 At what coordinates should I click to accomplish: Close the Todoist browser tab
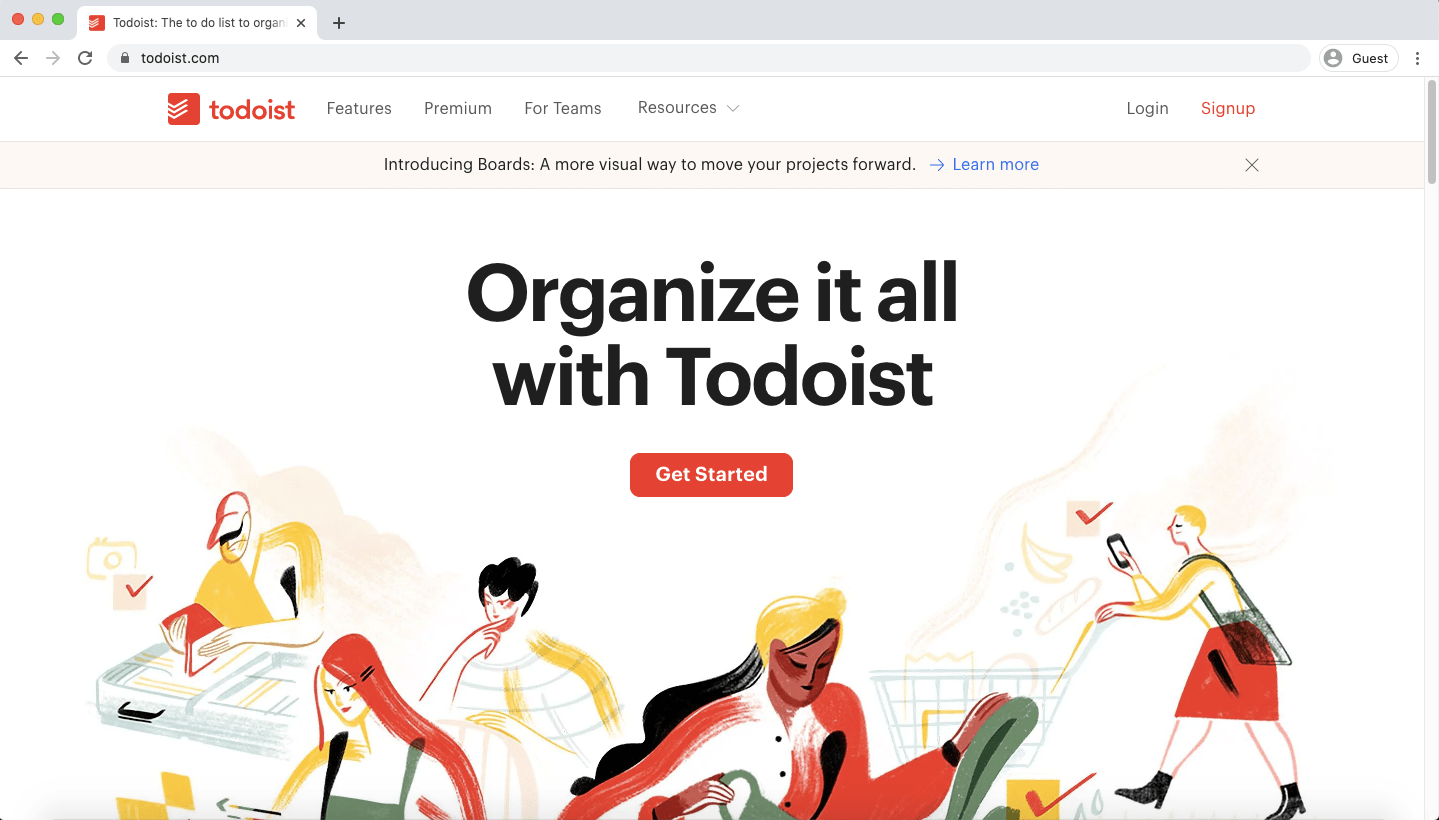pyautogui.click(x=301, y=22)
